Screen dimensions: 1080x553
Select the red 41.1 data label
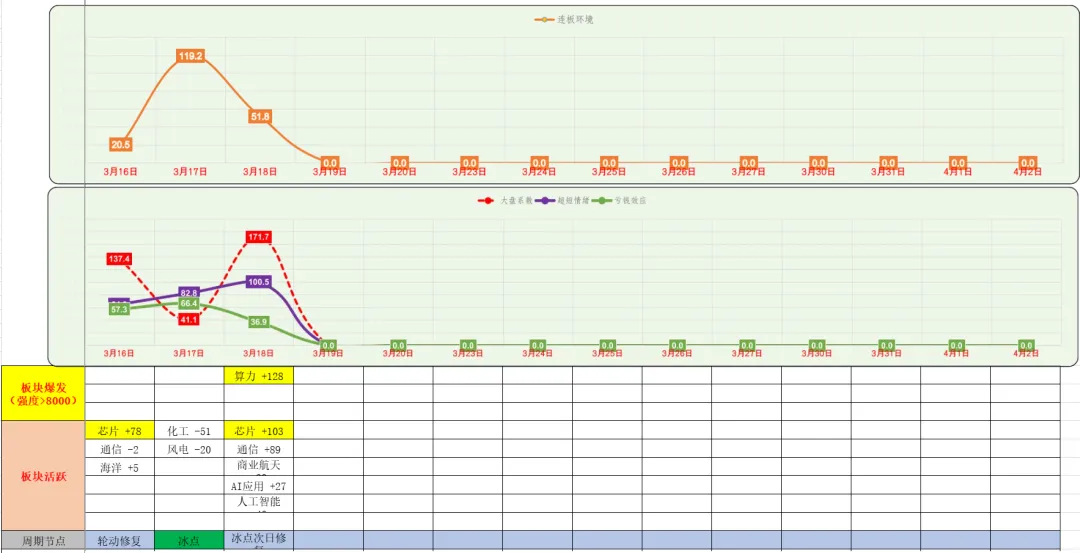[189, 320]
